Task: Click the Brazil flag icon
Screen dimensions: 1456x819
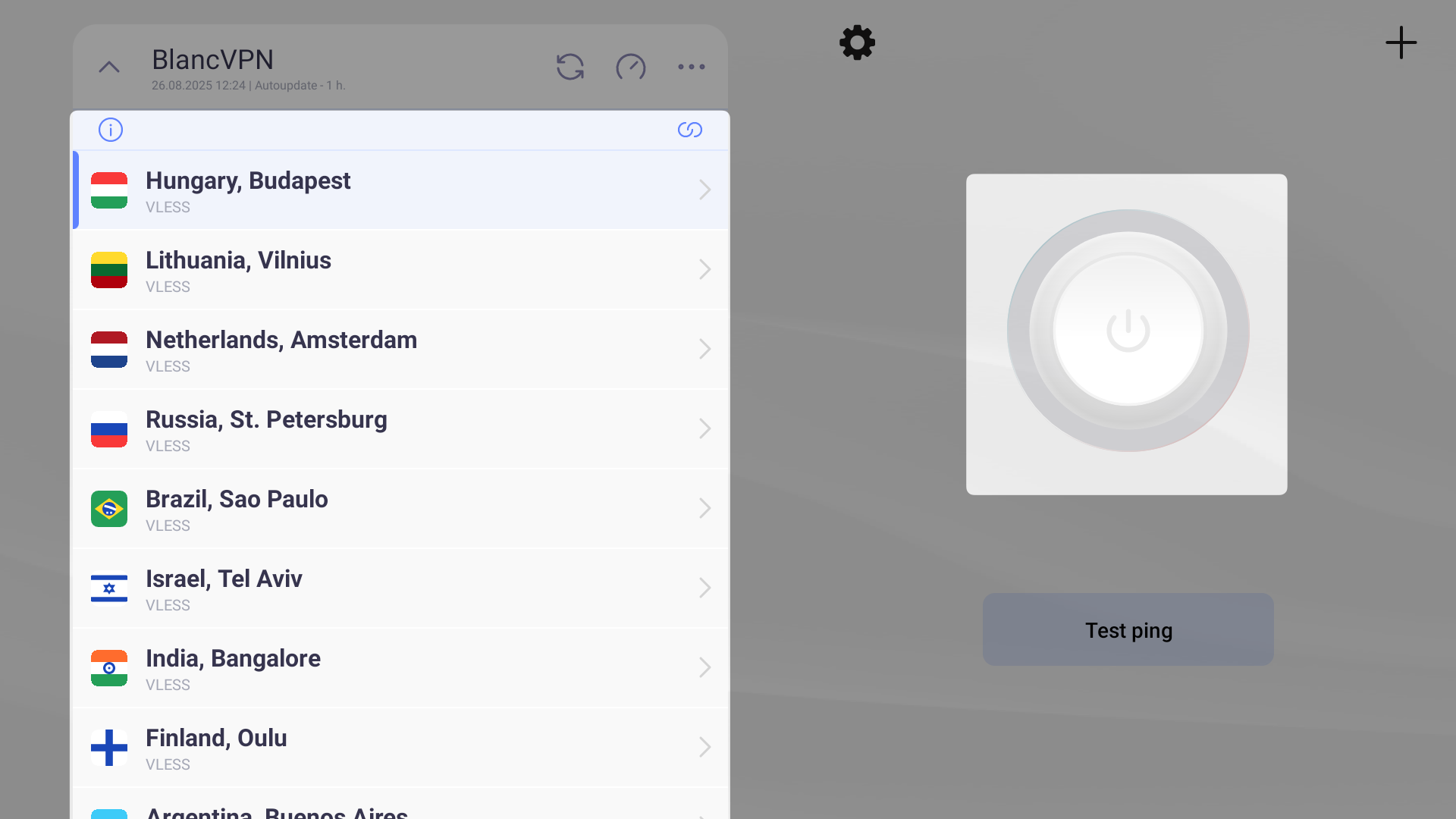Action: coord(109,509)
